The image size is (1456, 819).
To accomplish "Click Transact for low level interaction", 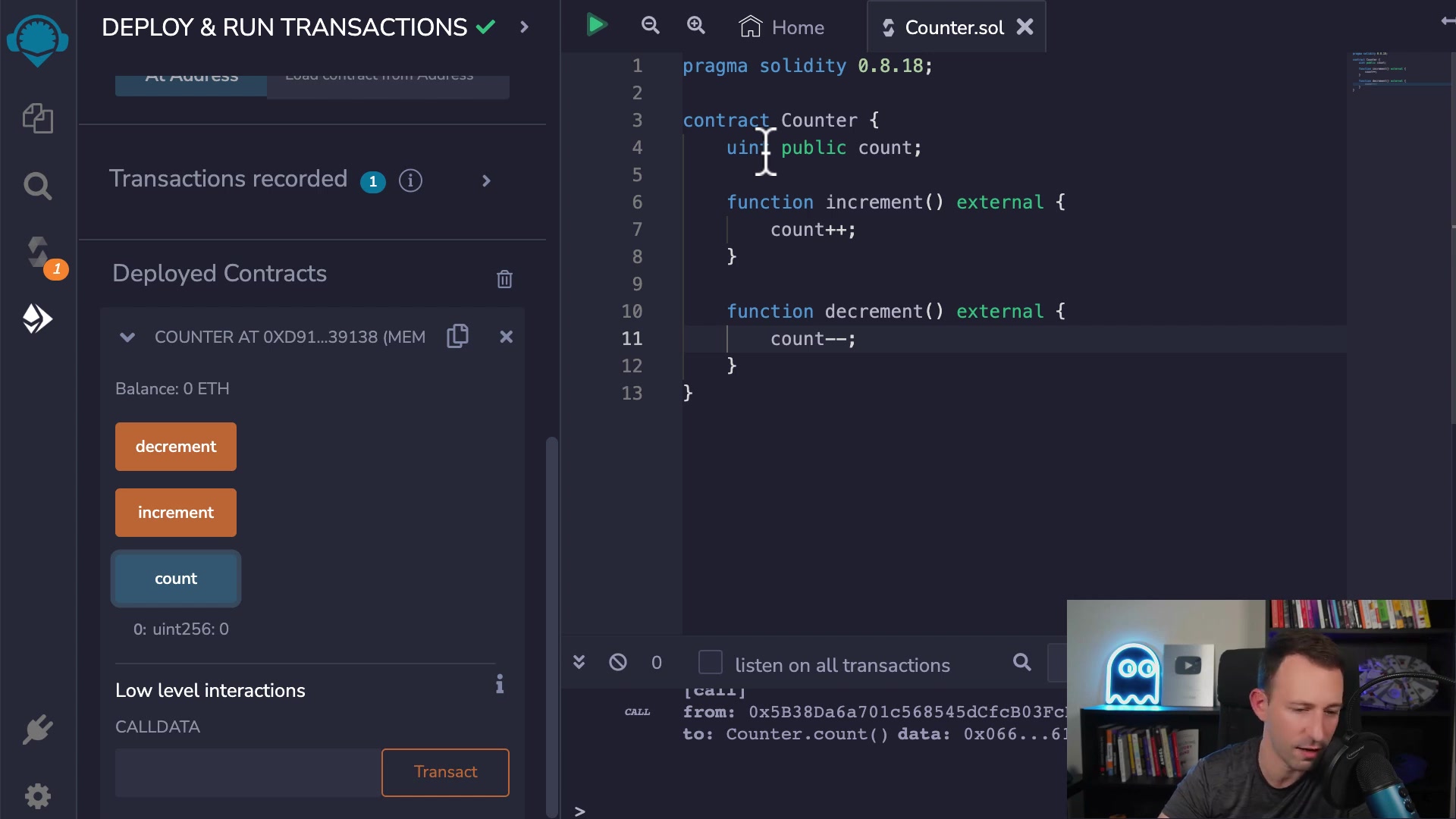I will click(445, 772).
